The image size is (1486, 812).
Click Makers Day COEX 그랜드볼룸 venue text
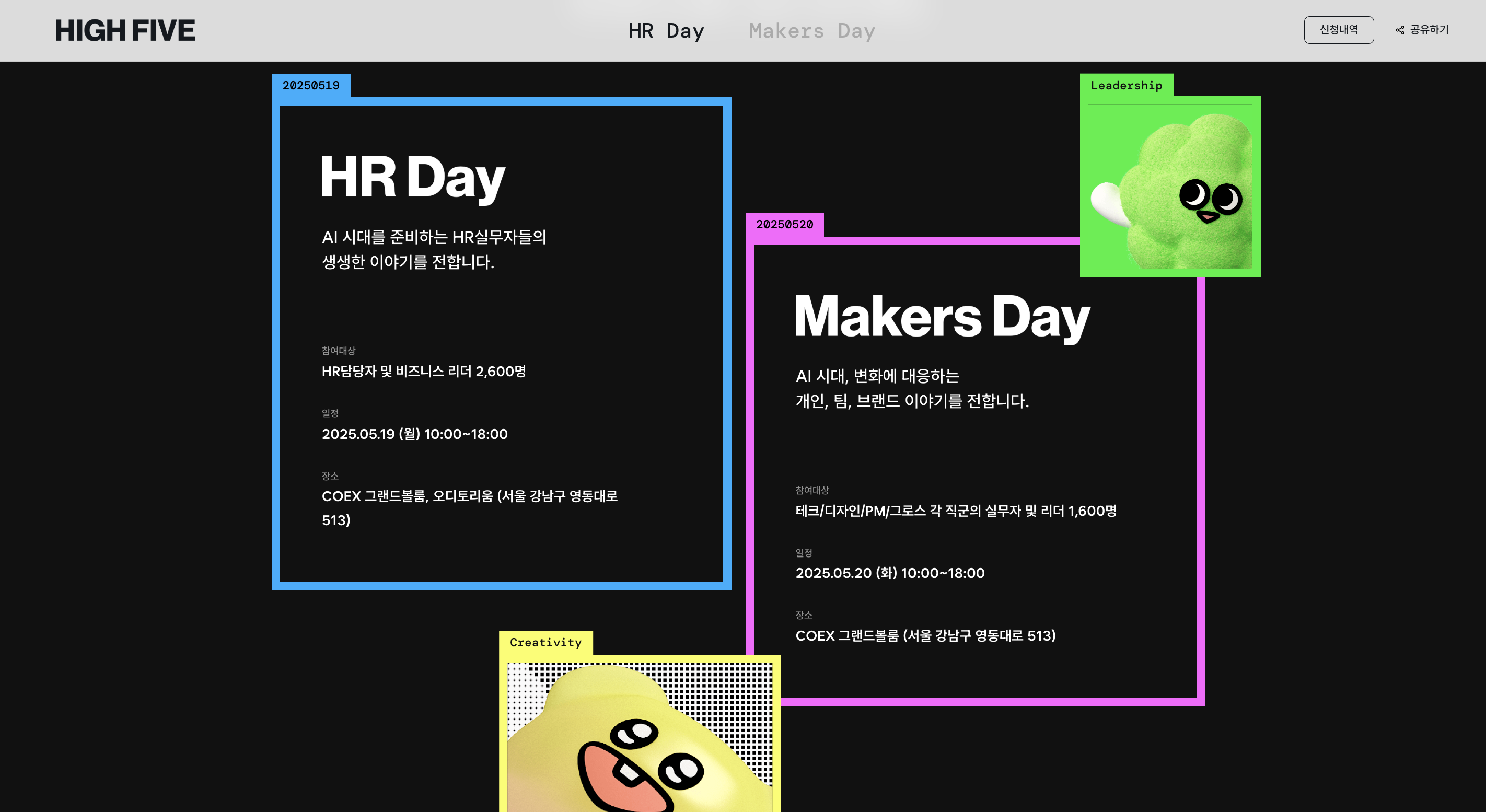[925, 635]
